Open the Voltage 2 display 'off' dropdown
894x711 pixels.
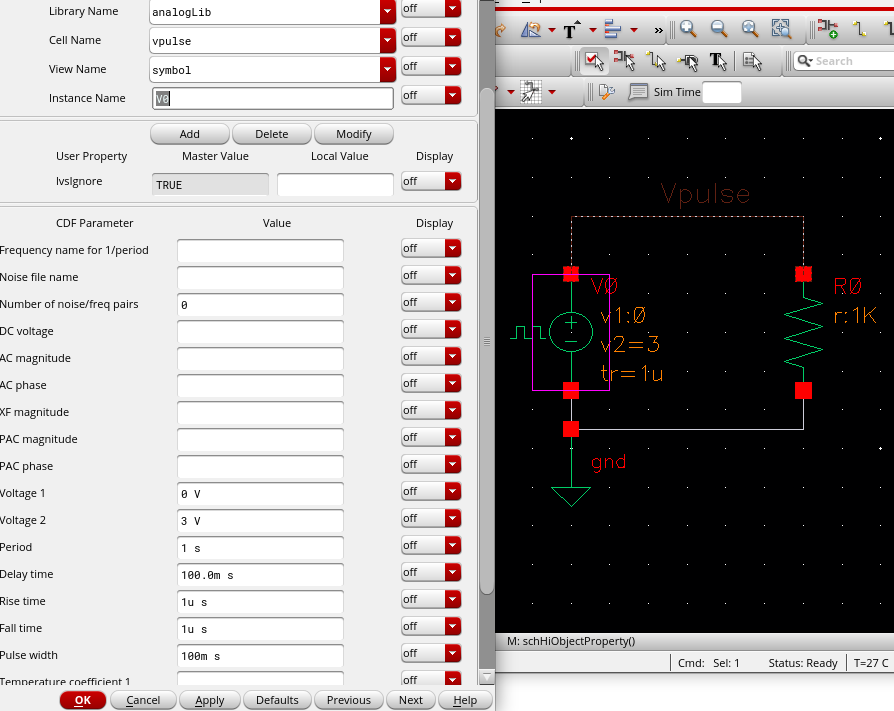click(x=431, y=518)
